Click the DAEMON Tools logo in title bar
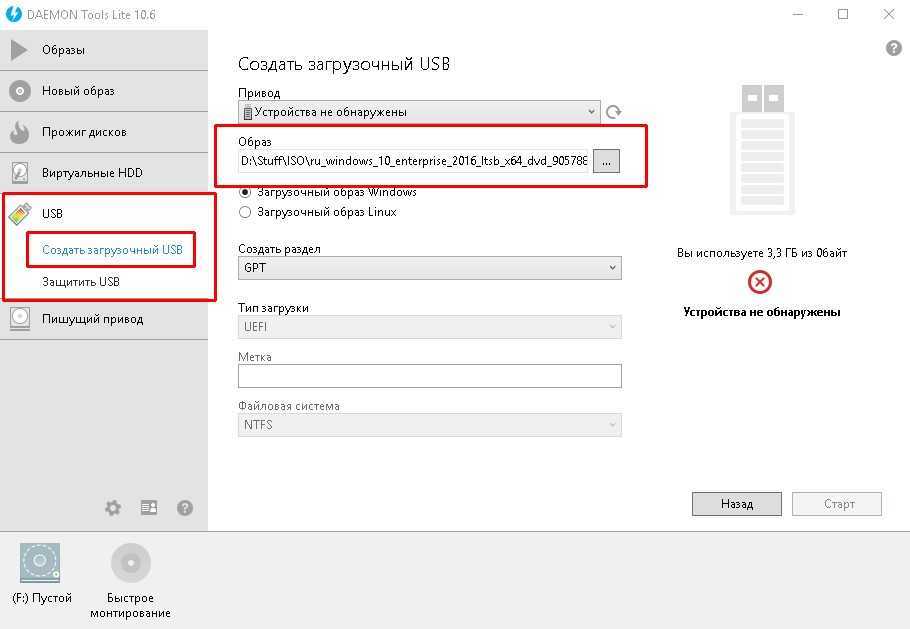The height and width of the screenshot is (629, 910). pos(13,14)
